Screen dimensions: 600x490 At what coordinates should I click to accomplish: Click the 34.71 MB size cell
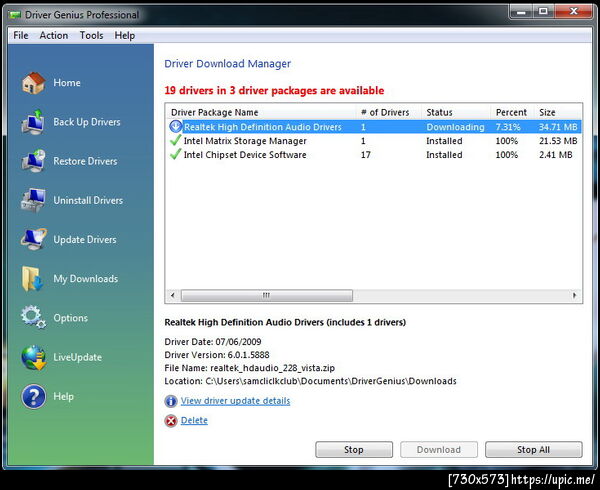pyautogui.click(x=558, y=127)
